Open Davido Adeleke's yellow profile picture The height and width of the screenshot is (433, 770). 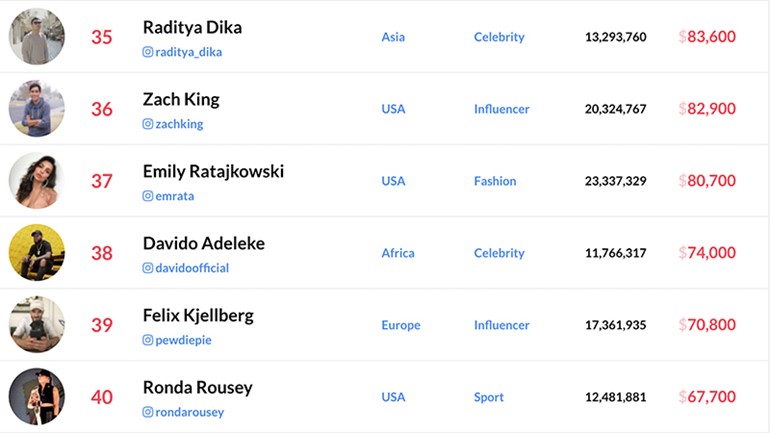[37, 252]
